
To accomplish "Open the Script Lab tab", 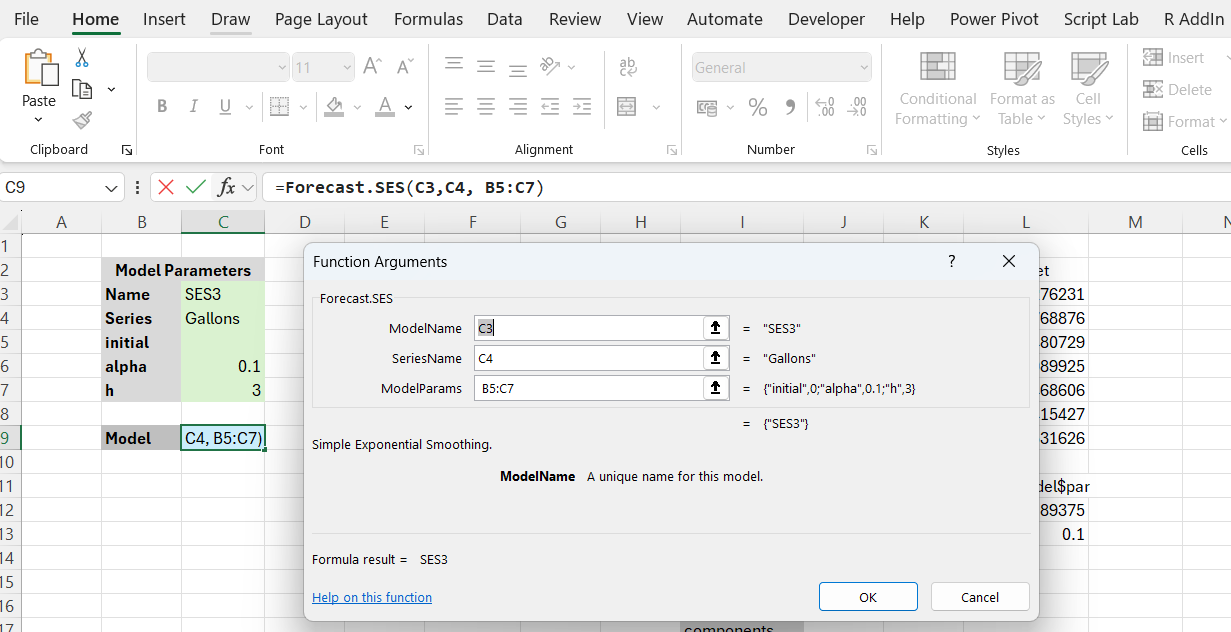I will pos(1101,19).
